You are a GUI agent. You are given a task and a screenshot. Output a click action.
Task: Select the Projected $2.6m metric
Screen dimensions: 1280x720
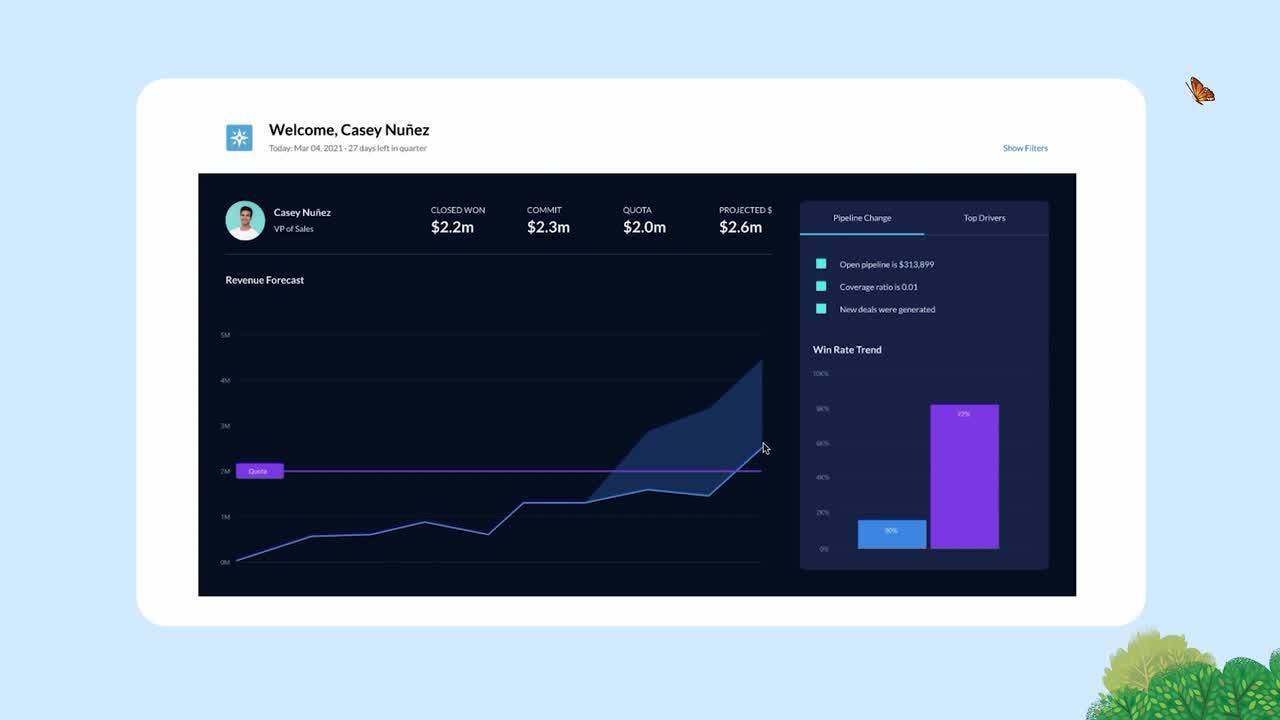(x=740, y=221)
